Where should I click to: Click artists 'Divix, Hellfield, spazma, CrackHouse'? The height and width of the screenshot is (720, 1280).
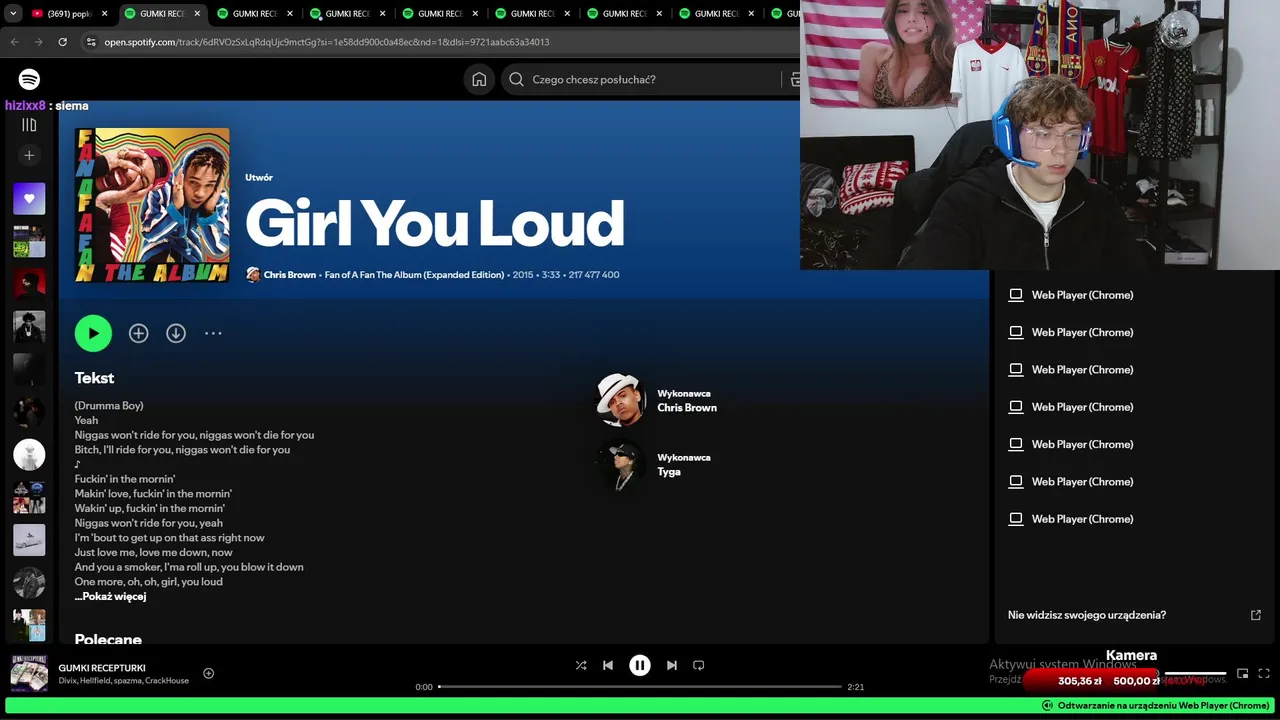click(124, 681)
